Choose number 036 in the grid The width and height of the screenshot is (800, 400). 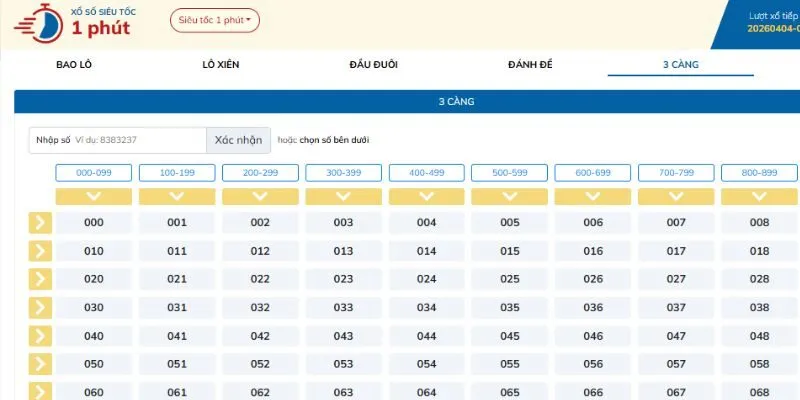[x=593, y=308]
